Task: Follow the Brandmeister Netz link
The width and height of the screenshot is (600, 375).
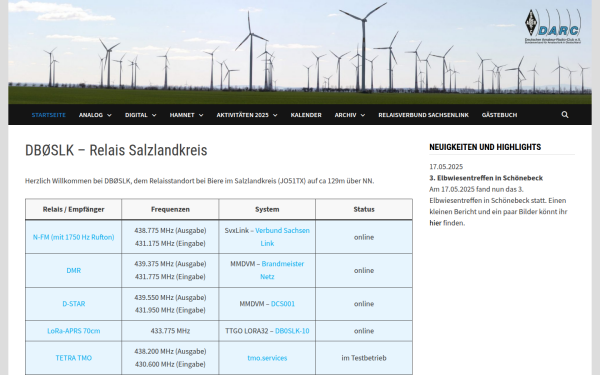Action: (x=282, y=270)
